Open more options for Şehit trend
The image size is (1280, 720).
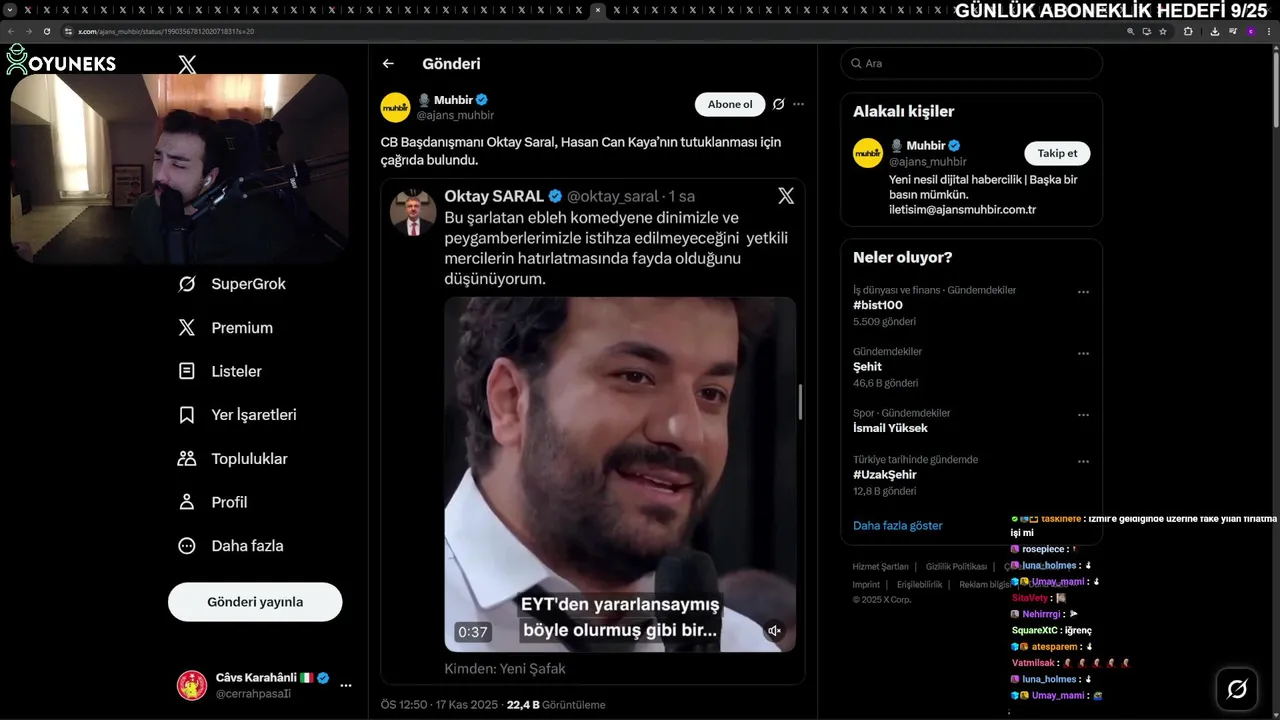pos(1083,353)
